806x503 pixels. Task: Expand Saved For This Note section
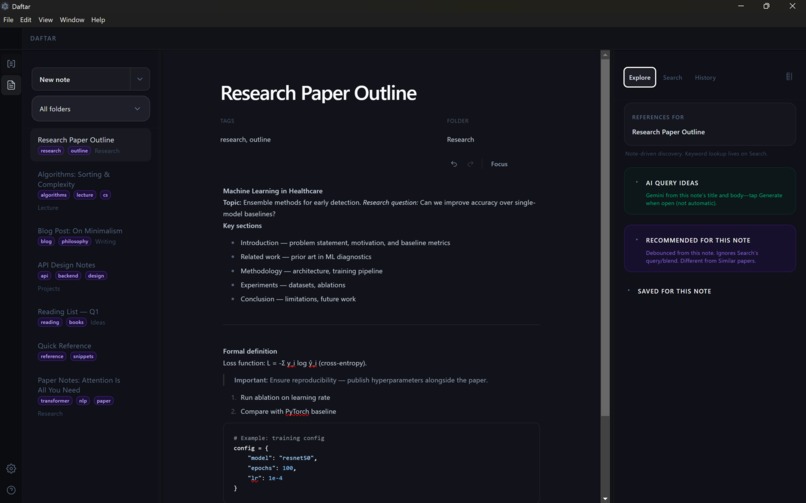pos(674,291)
